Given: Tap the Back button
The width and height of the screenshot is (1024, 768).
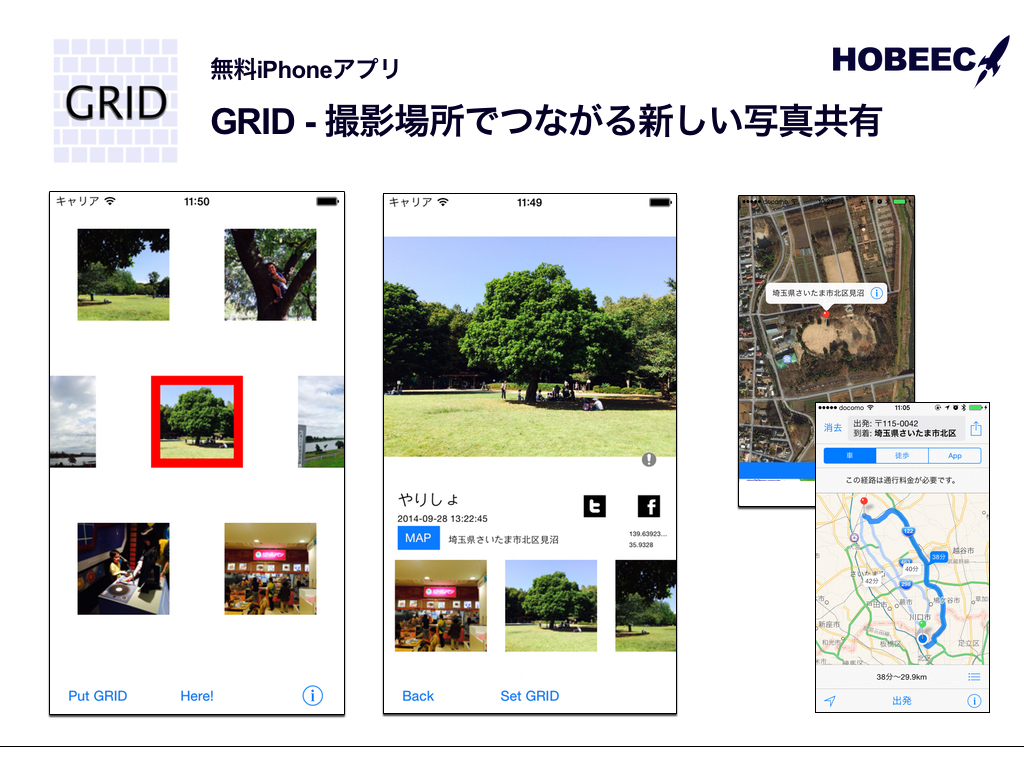Looking at the screenshot, I should point(418,696).
